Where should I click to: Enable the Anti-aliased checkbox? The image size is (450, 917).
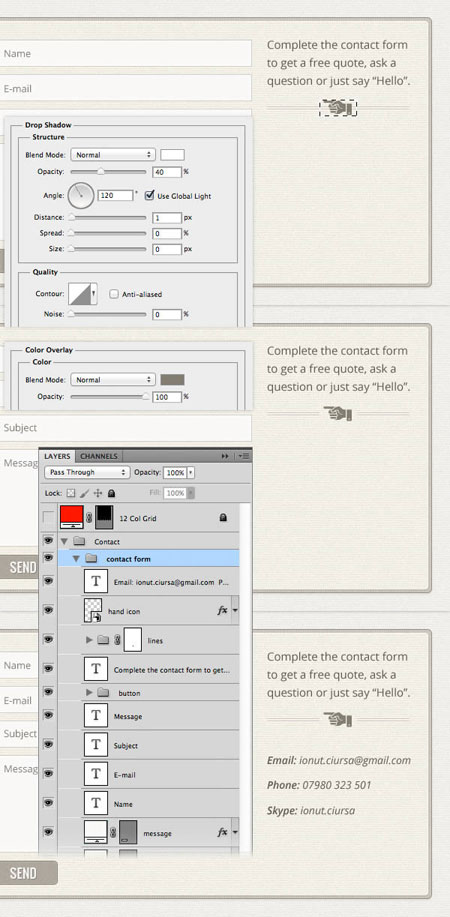[x=114, y=294]
